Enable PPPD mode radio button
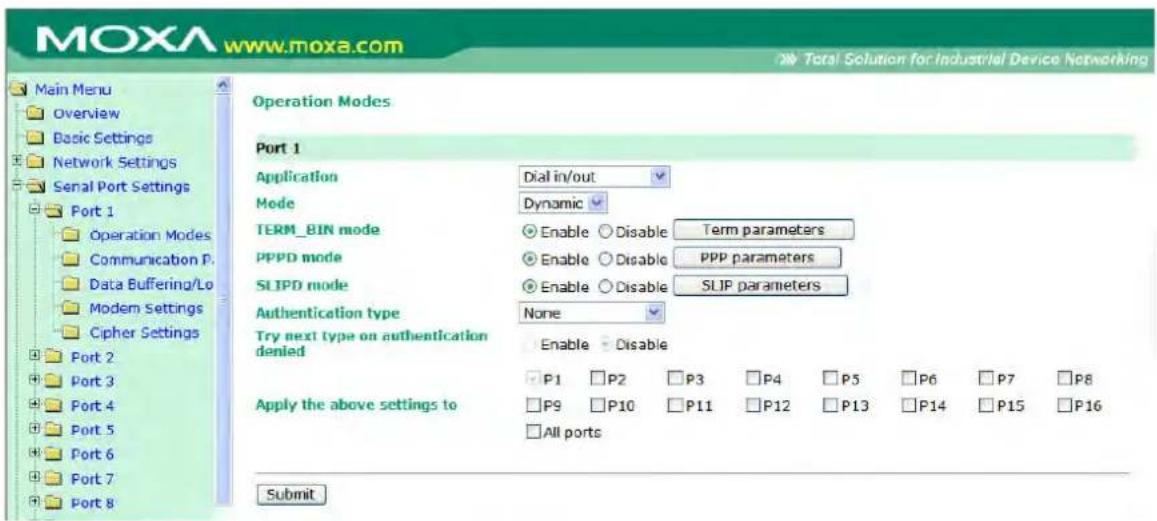The width and height of the screenshot is (1157, 521). tap(528, 258)
